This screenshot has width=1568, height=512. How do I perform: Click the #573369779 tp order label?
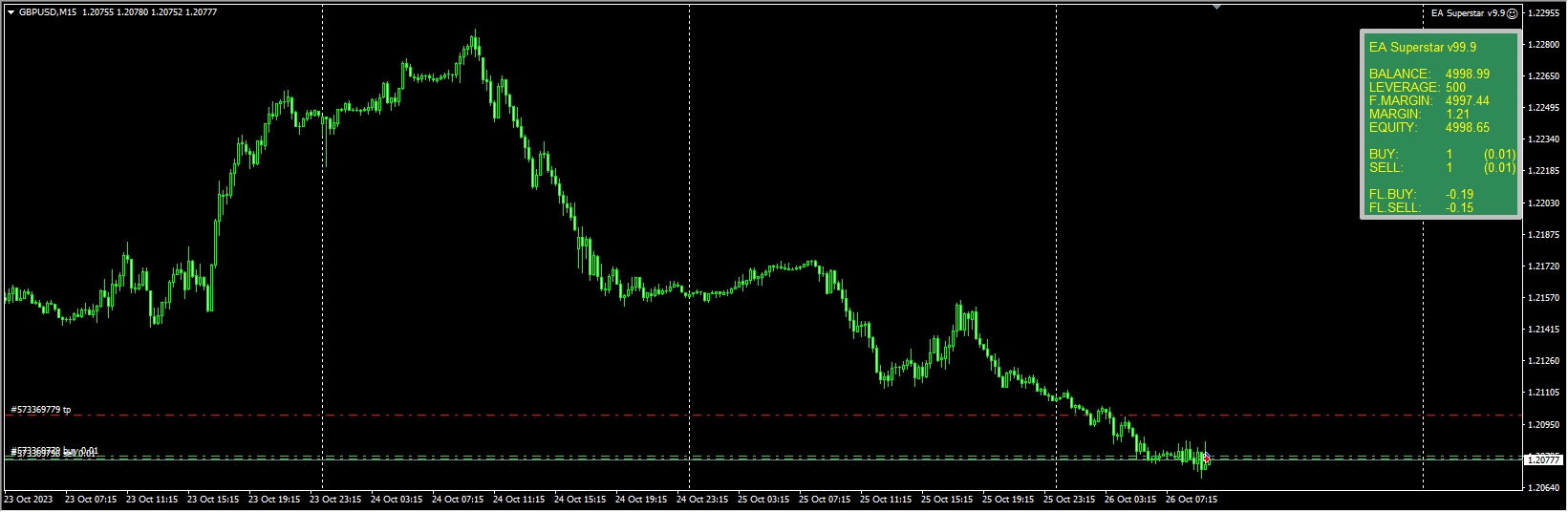coord(41,410)
